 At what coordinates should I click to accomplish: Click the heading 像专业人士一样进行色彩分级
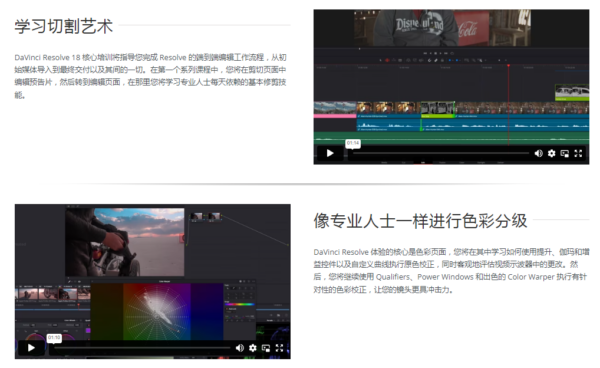coord(420,221)
